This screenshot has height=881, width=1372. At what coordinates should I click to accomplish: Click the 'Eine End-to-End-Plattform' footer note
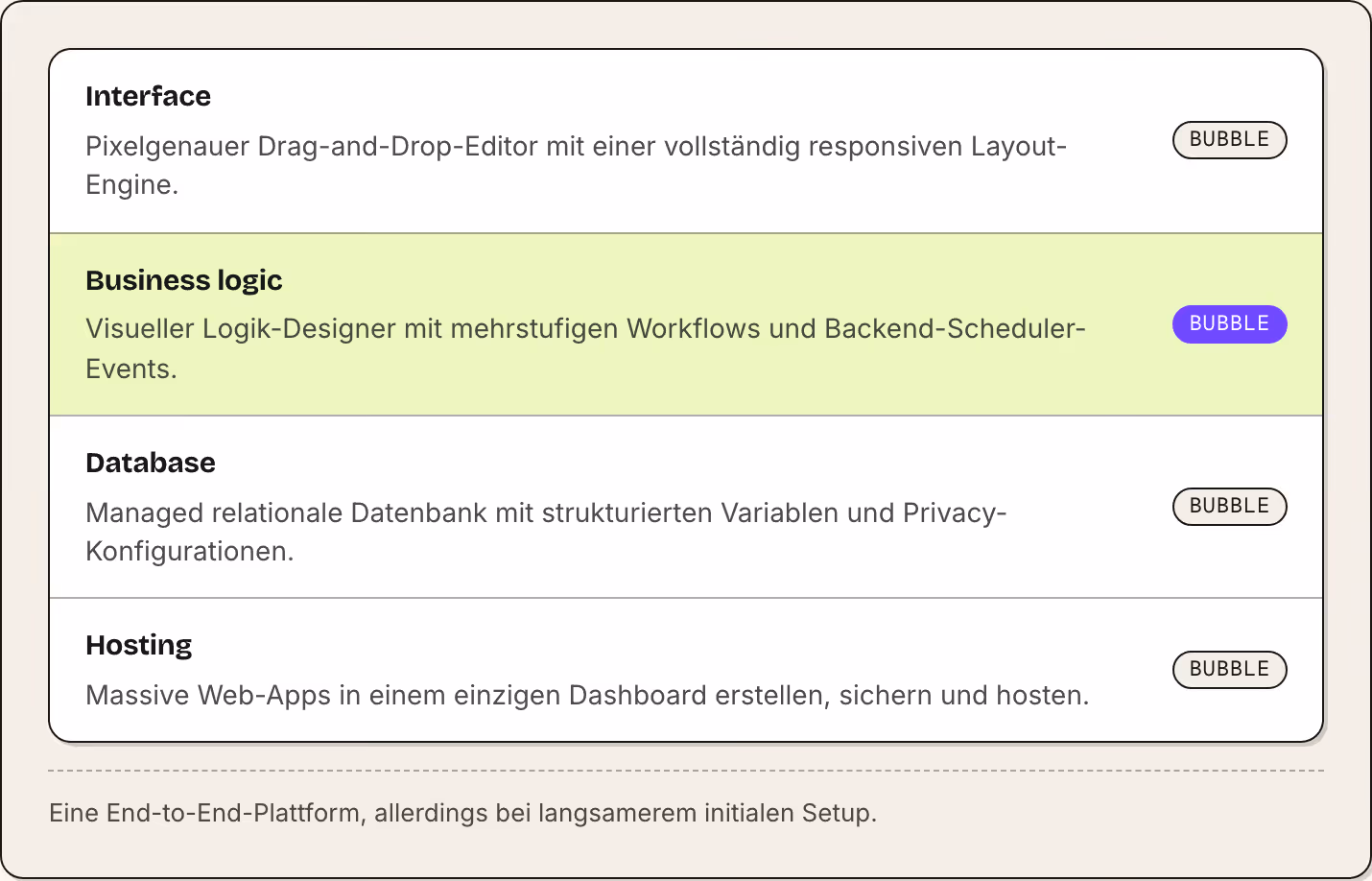pyautogui.click(x=463, y=813)
